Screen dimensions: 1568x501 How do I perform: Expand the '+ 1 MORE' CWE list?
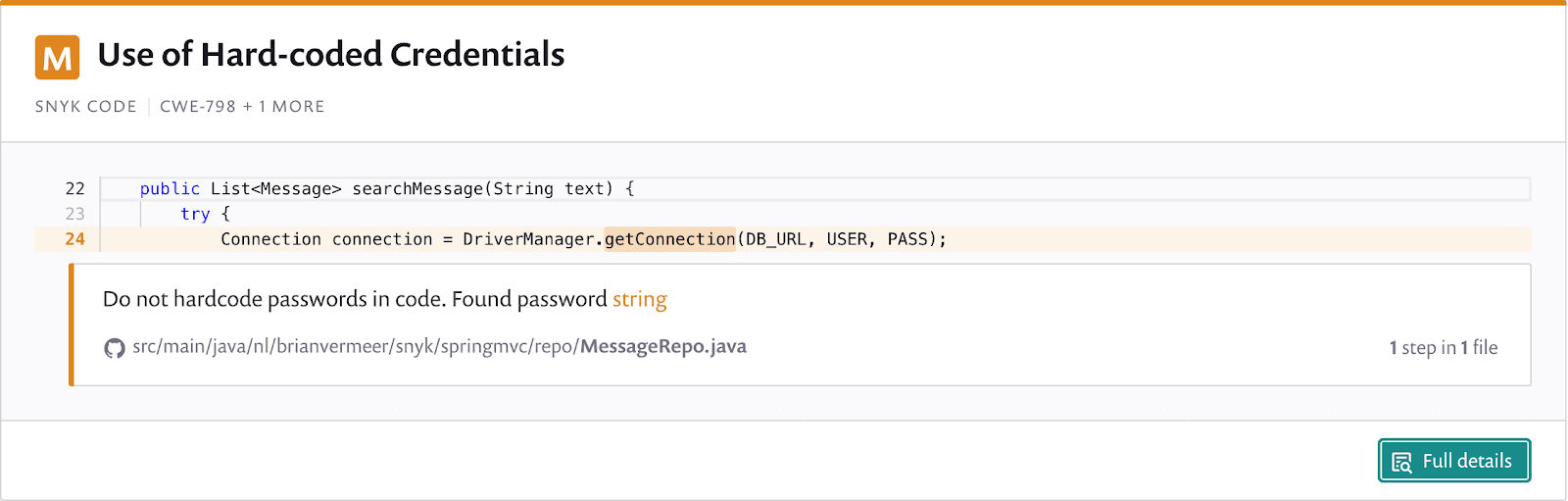click(284, 106)
